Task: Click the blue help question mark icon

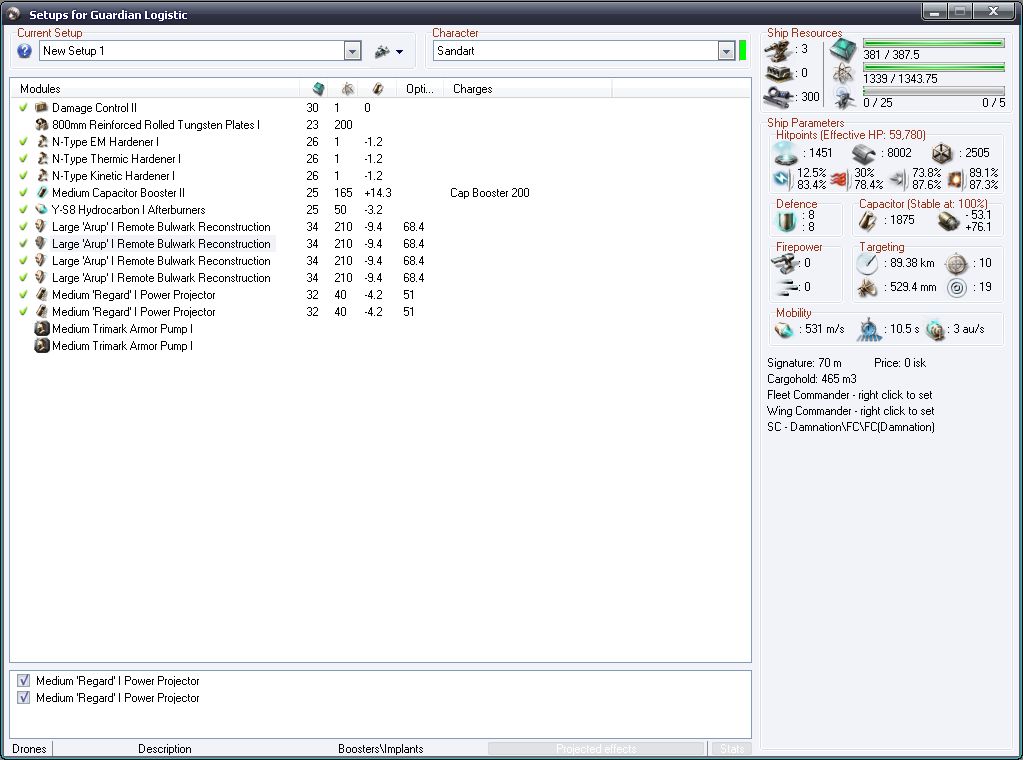Action: [x=24, y=51]
